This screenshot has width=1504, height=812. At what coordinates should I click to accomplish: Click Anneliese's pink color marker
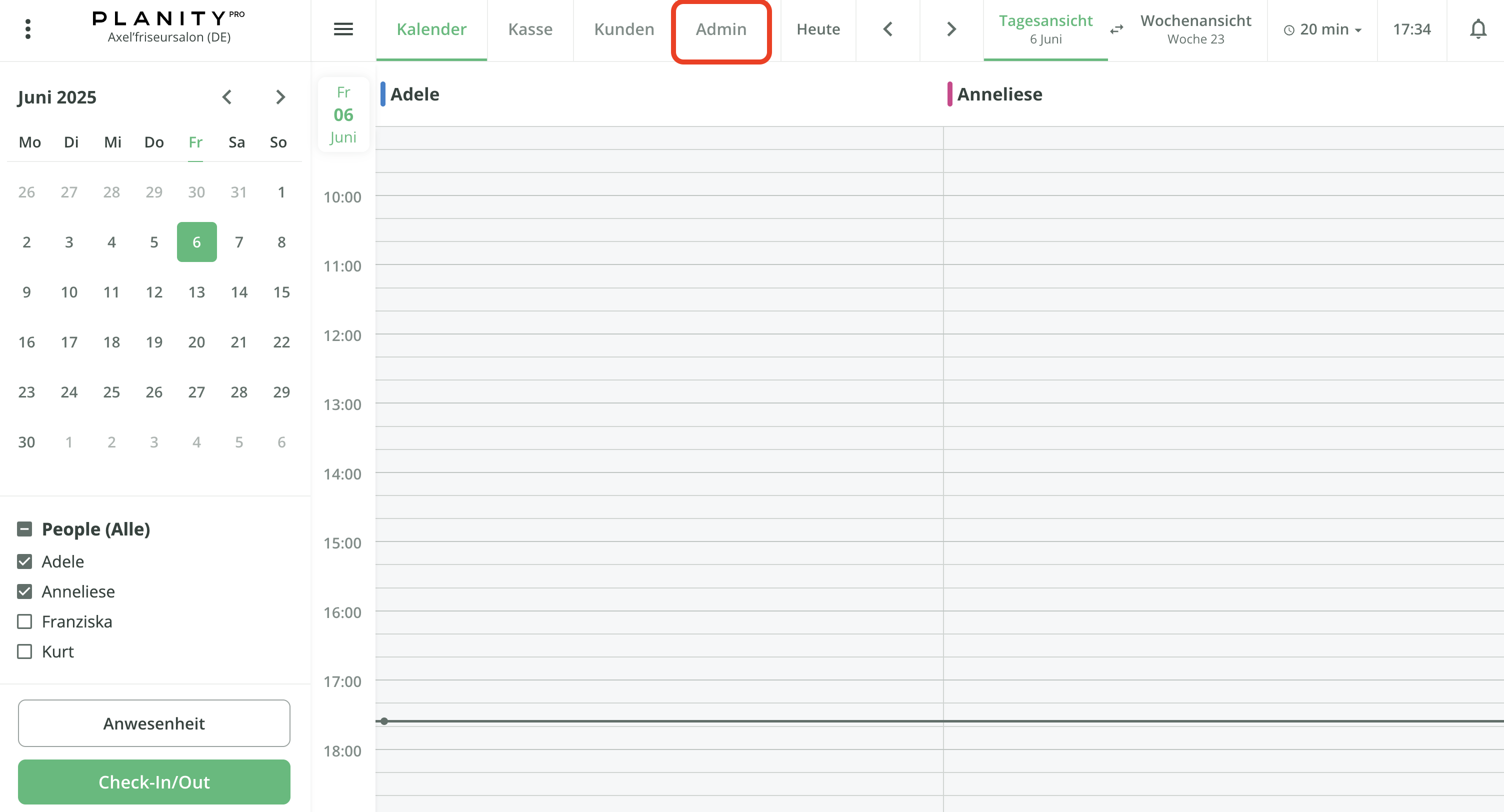950,94
